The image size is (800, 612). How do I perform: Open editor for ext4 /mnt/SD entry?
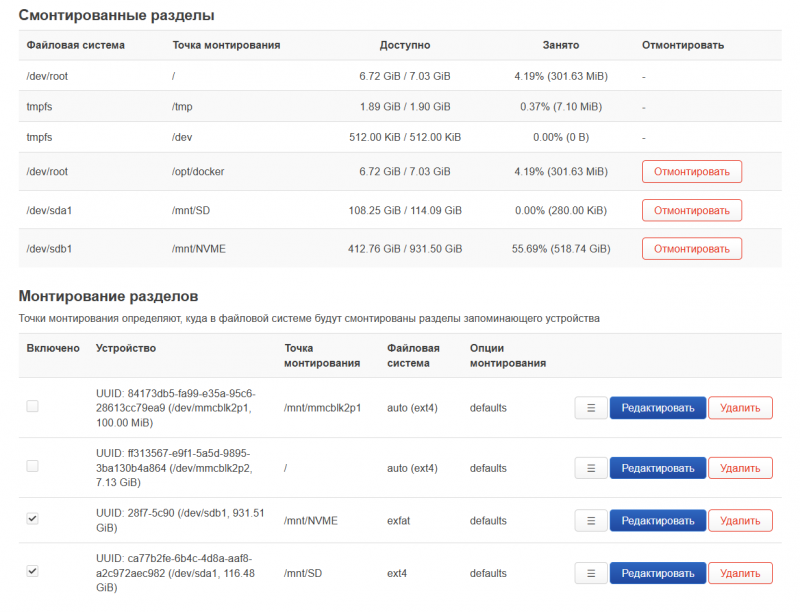(657, 574)
